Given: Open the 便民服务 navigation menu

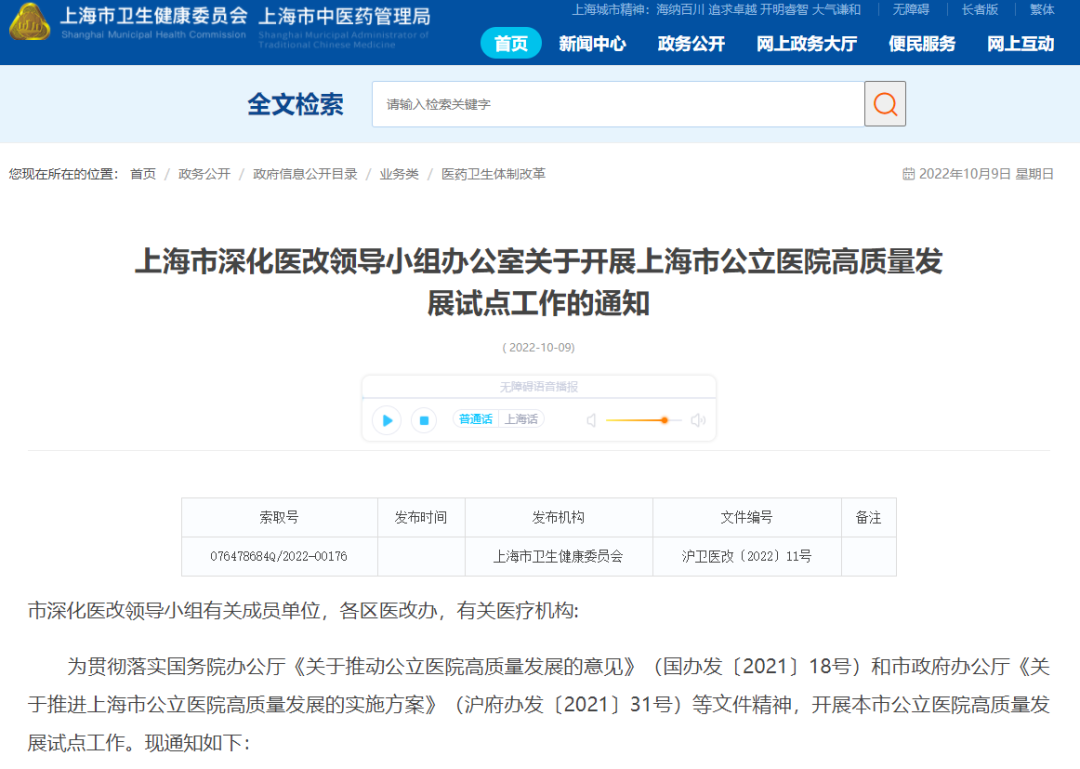Looking at the screenshot, I should (x=921, y=44).
